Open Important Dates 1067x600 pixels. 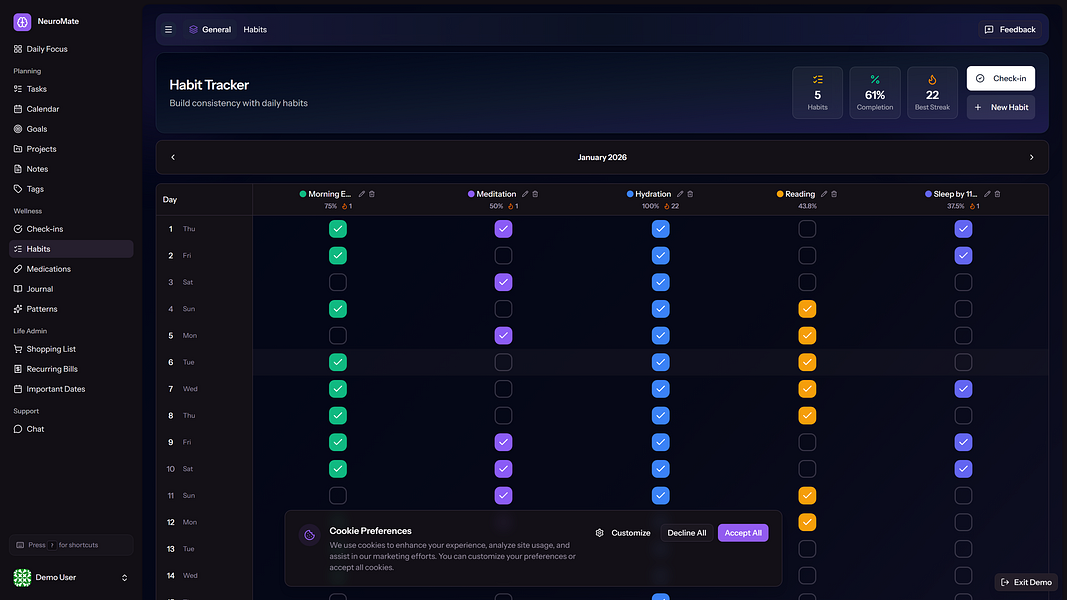71,389
